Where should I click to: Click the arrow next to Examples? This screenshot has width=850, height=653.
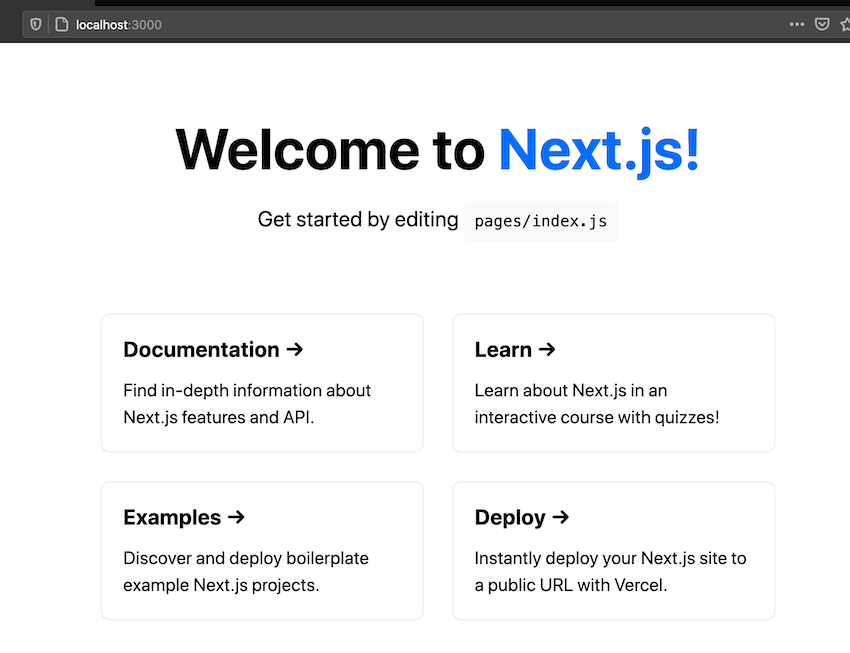[236, 517]
